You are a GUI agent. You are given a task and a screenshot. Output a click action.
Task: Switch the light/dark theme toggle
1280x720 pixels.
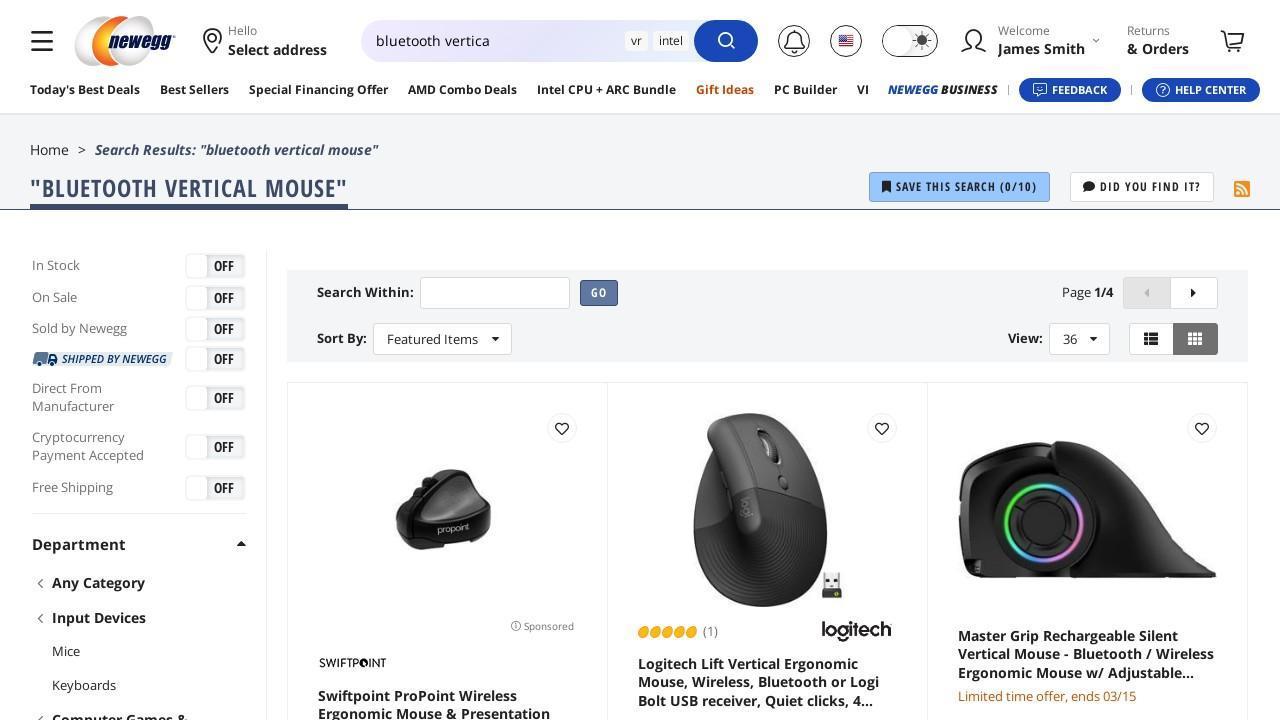(910, 41)
